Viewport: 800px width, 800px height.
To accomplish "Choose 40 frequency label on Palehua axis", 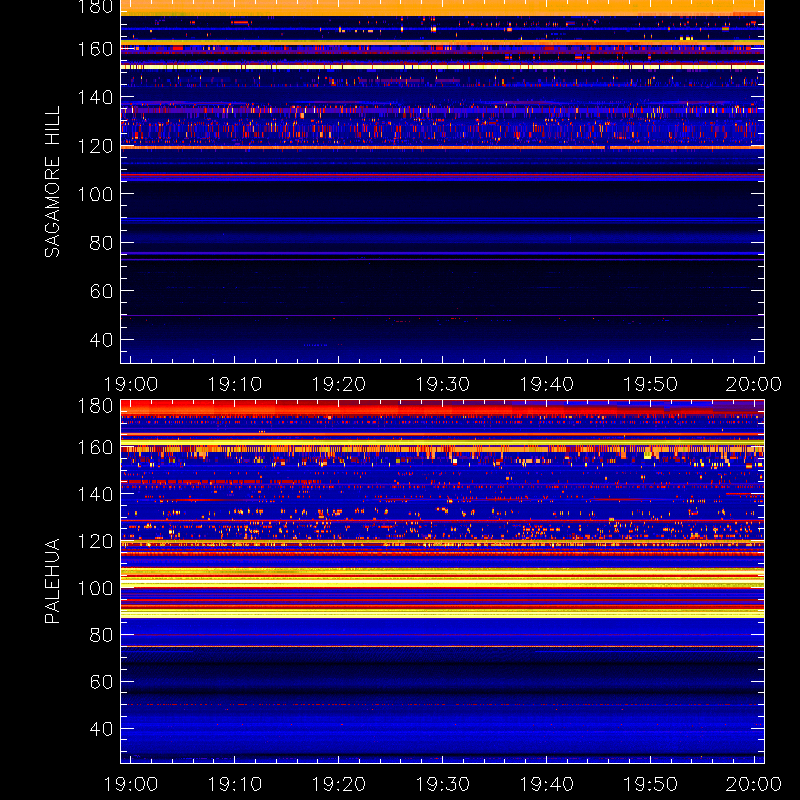I will click(101, 729).
